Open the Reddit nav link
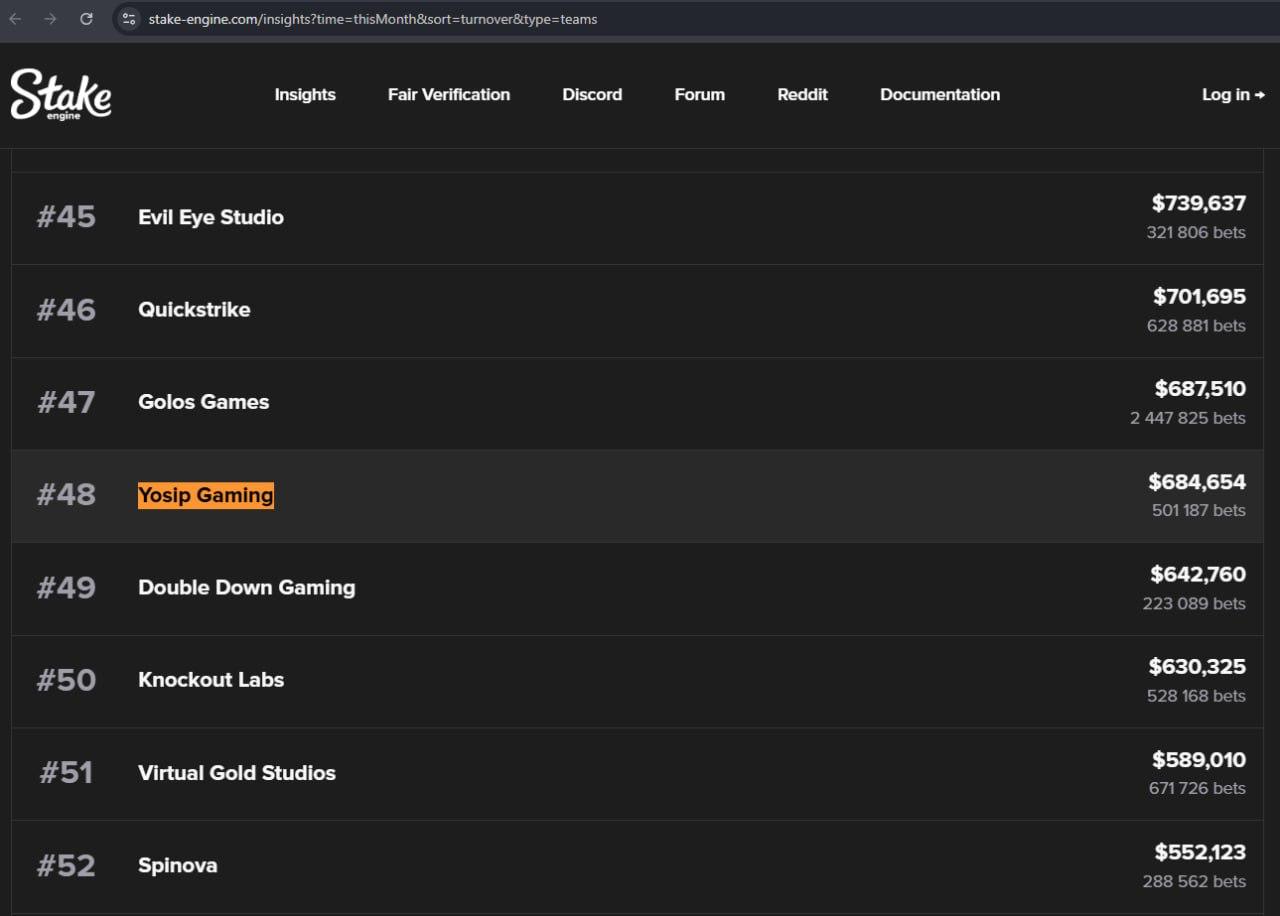Screen dimensions: 1280x916 pos(803,95)
